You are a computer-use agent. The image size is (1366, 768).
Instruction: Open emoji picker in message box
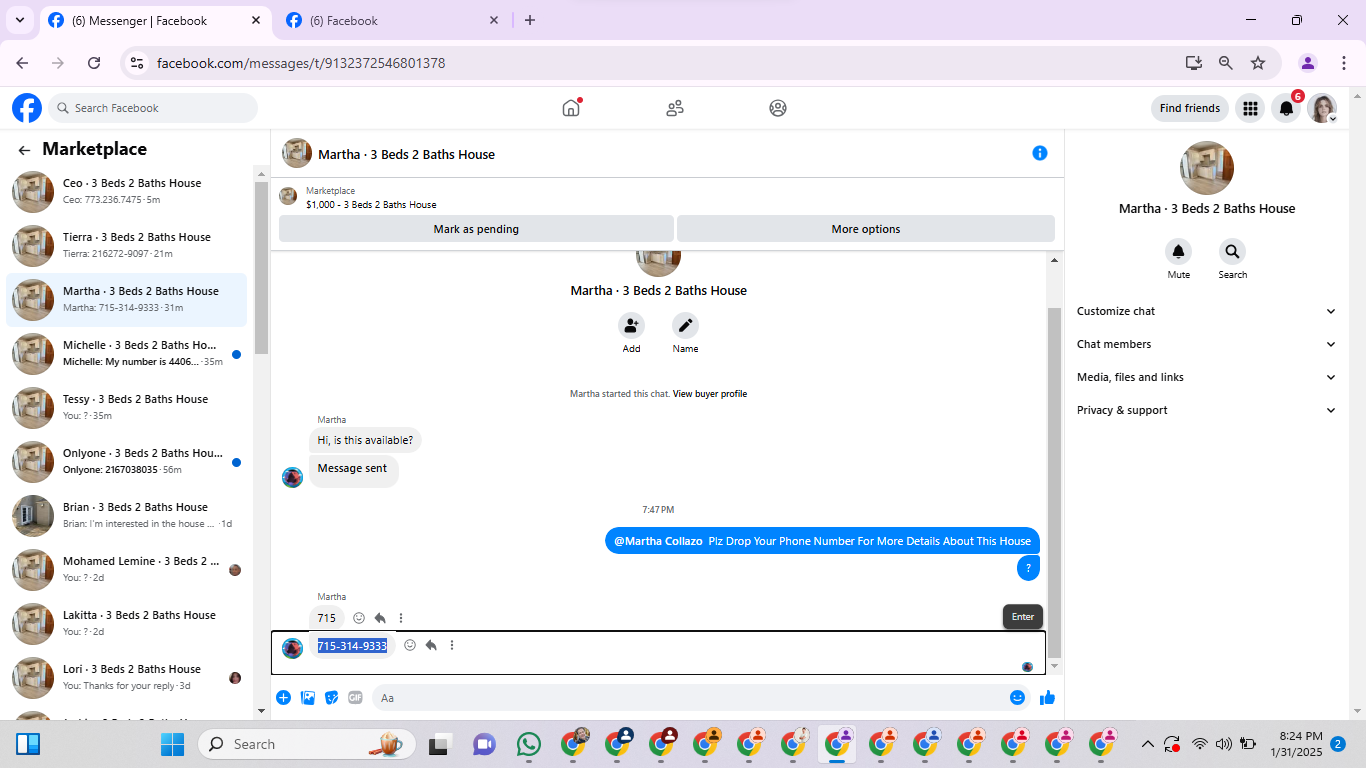[1017, 698]
